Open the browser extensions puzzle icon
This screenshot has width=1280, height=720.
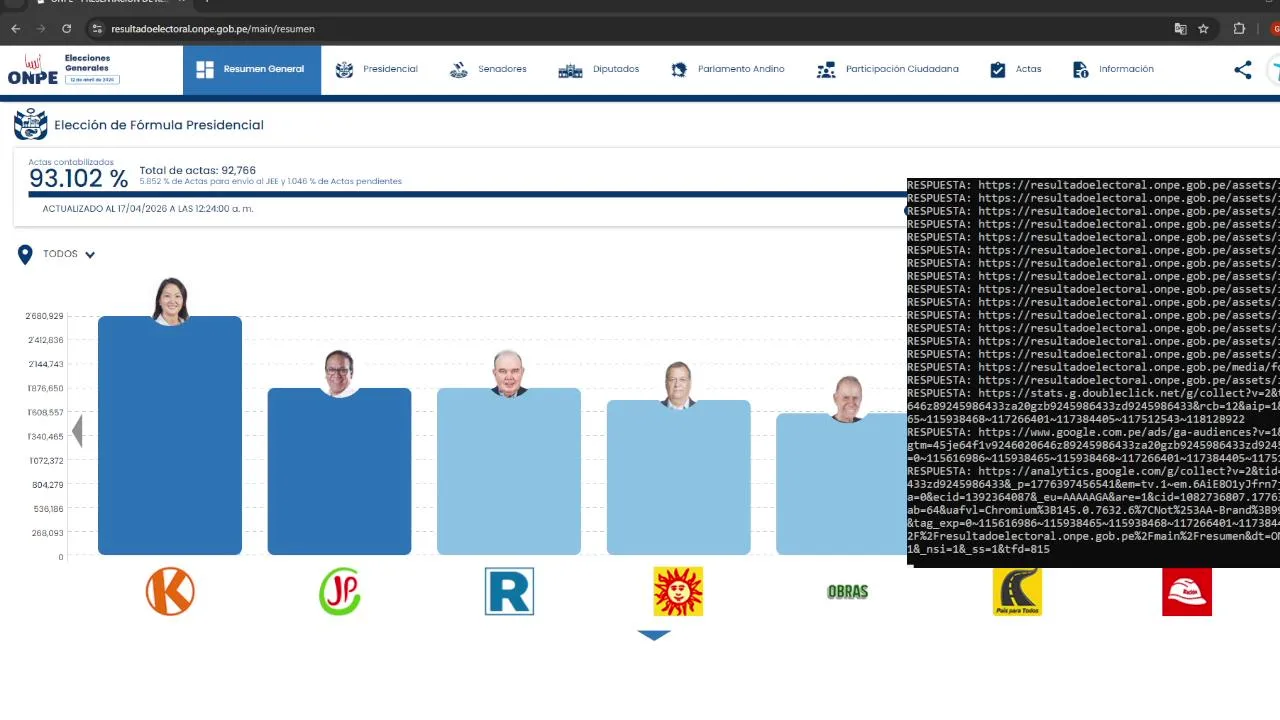point(1239,29)
